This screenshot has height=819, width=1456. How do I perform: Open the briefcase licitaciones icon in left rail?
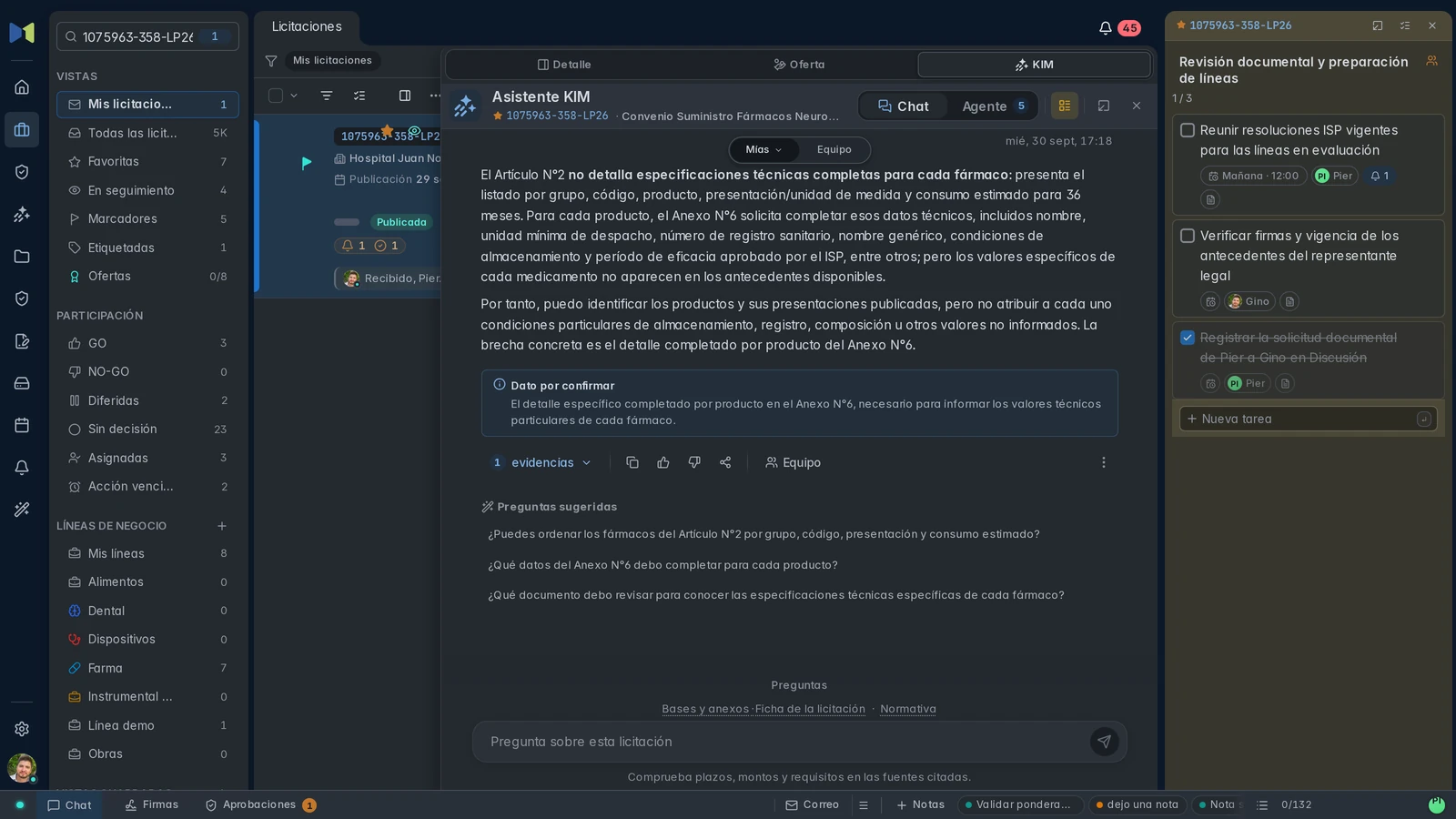tap(22, 130)
